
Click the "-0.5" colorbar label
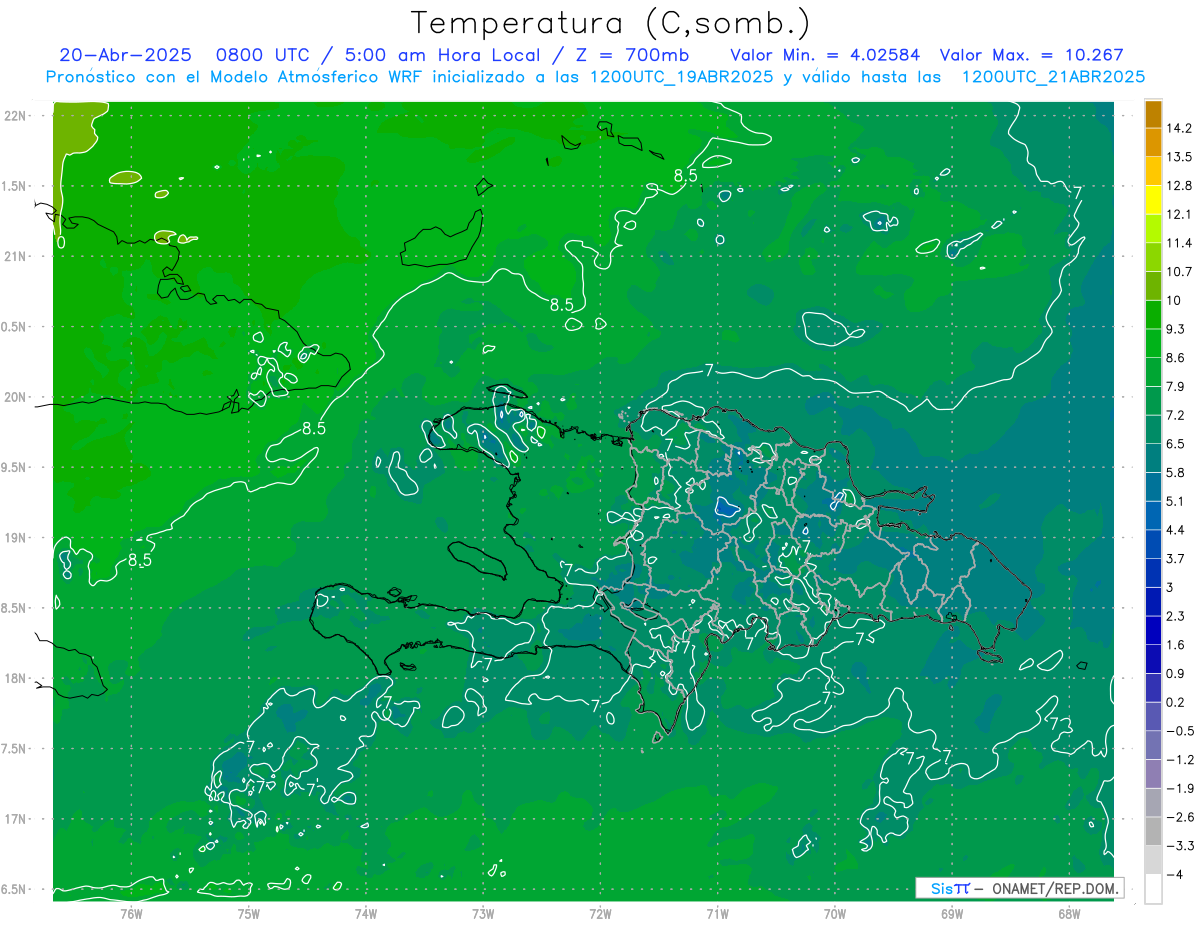(x=1180, y=731)
